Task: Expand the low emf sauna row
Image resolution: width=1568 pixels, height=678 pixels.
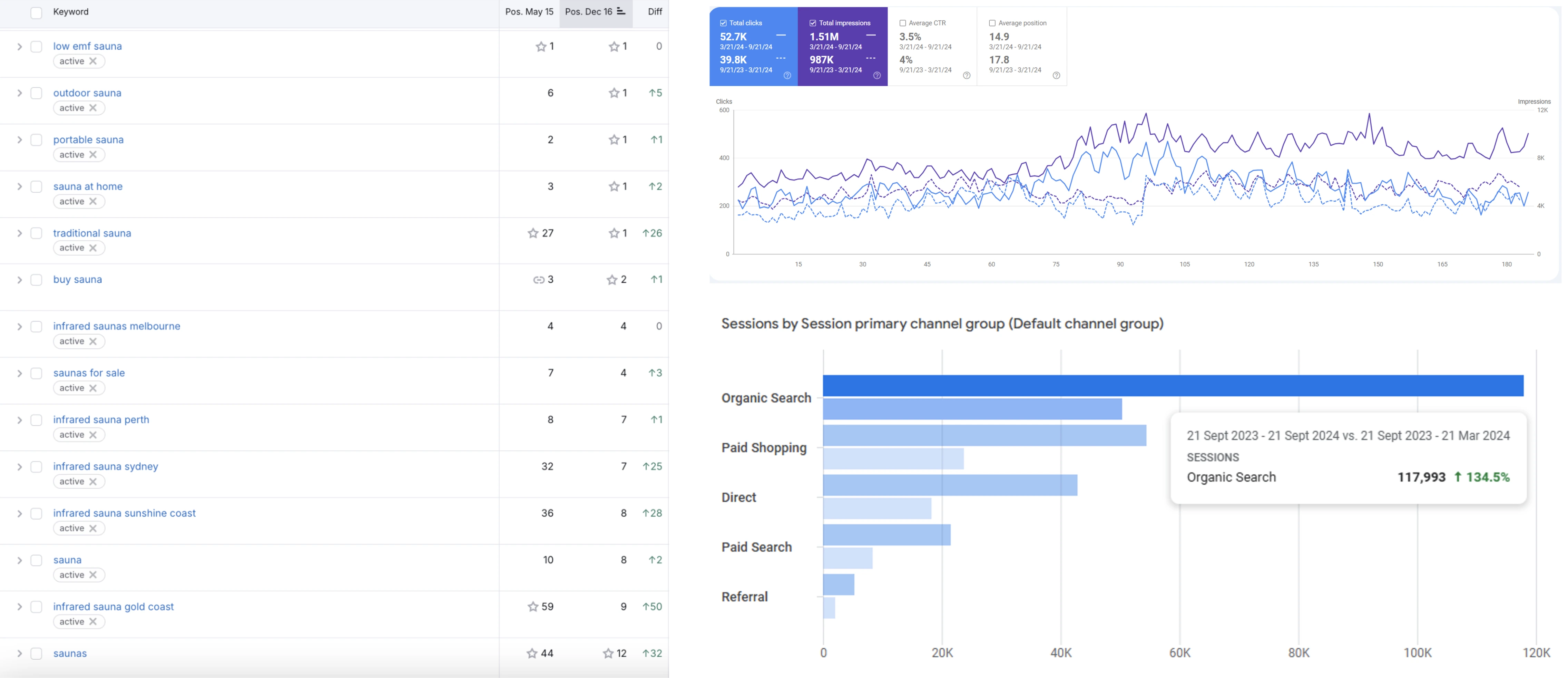Action: click(19, 47)
